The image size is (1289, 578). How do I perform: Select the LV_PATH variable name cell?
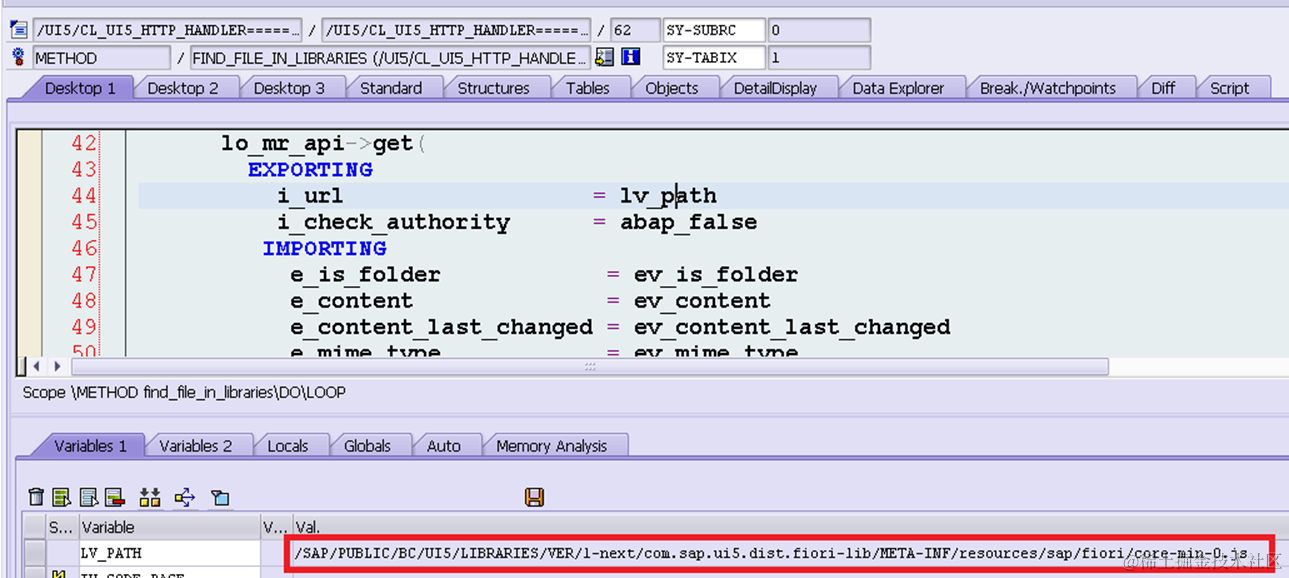(x=169, y=553)
